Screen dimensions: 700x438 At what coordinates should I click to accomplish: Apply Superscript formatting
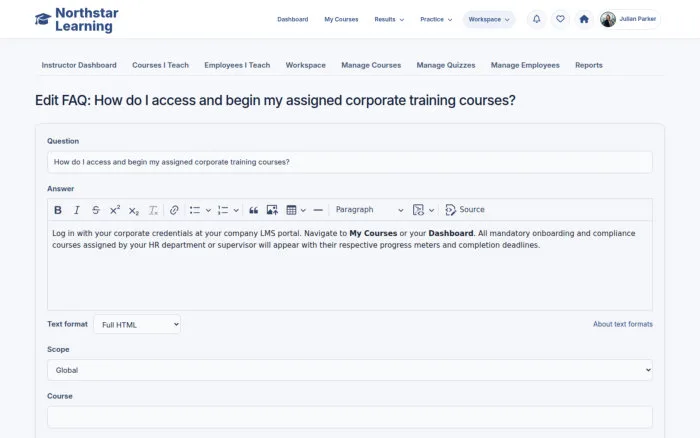[x=115, y=210]
